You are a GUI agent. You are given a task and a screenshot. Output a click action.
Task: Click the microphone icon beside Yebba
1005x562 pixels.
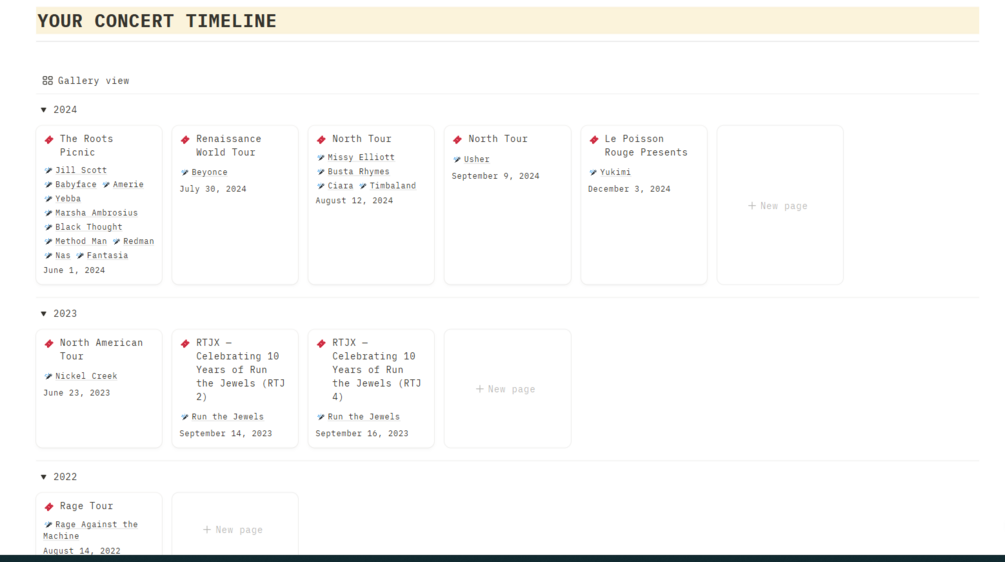point(48,199)
